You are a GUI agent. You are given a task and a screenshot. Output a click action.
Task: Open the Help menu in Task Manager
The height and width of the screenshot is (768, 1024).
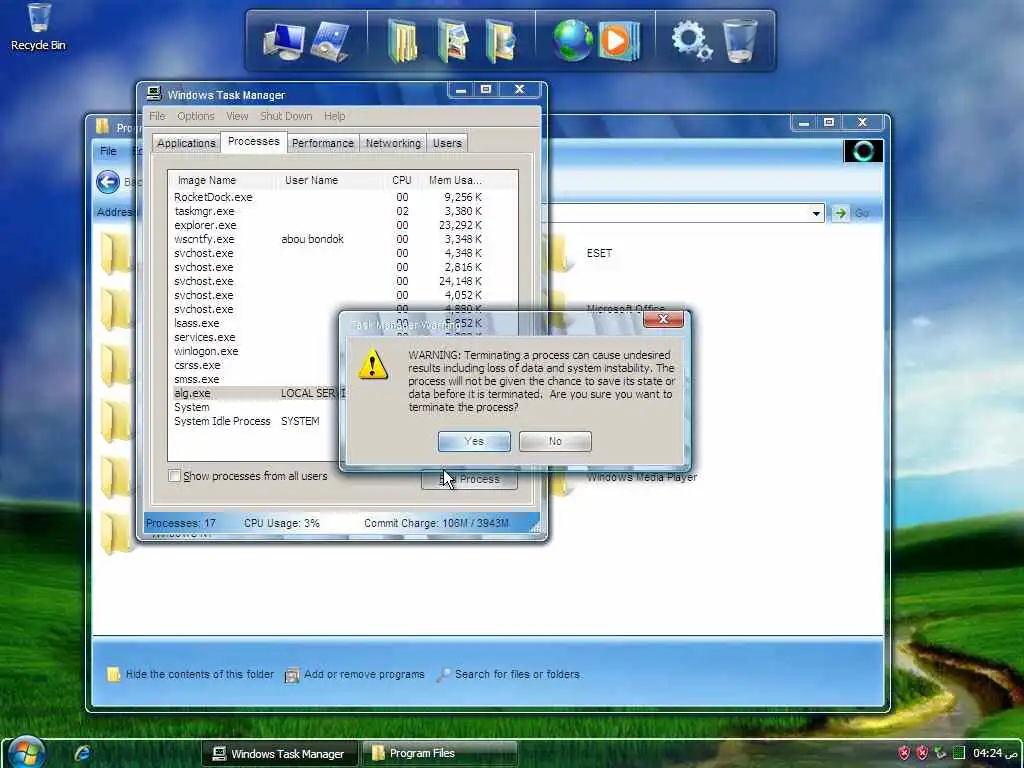click(x=334, y=116)
